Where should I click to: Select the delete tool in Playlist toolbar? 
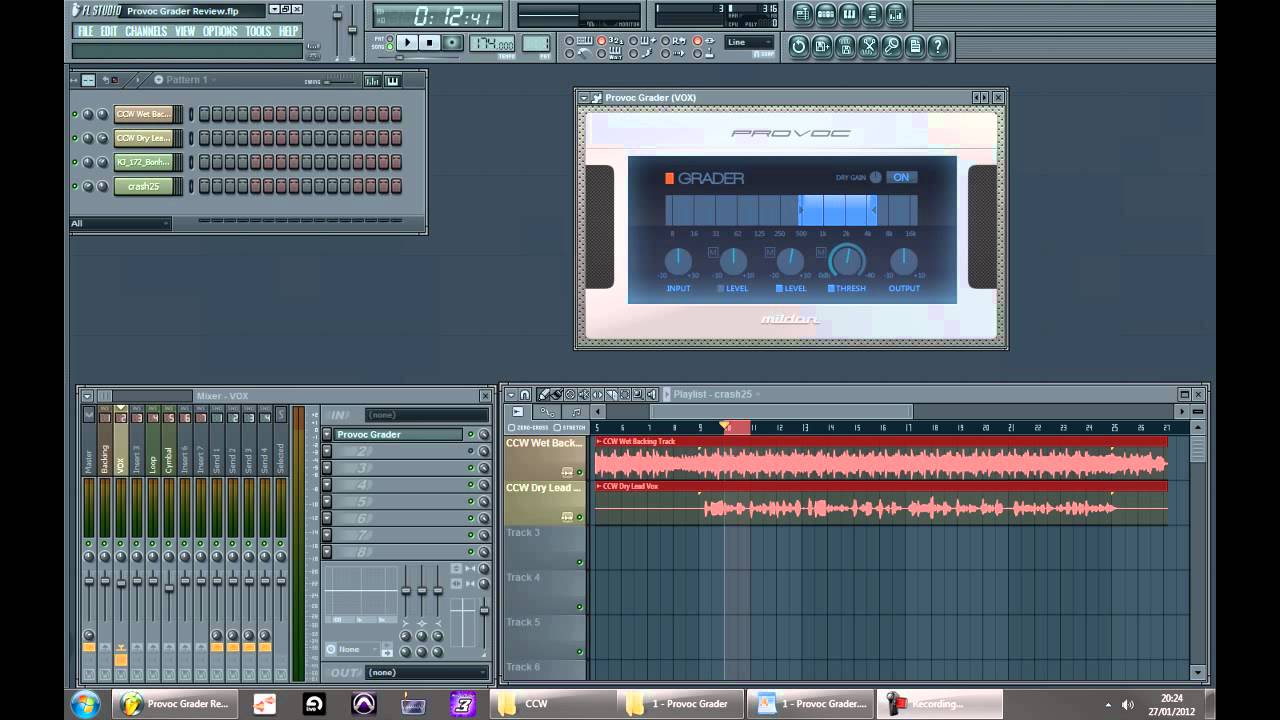(x=570, y=395)
